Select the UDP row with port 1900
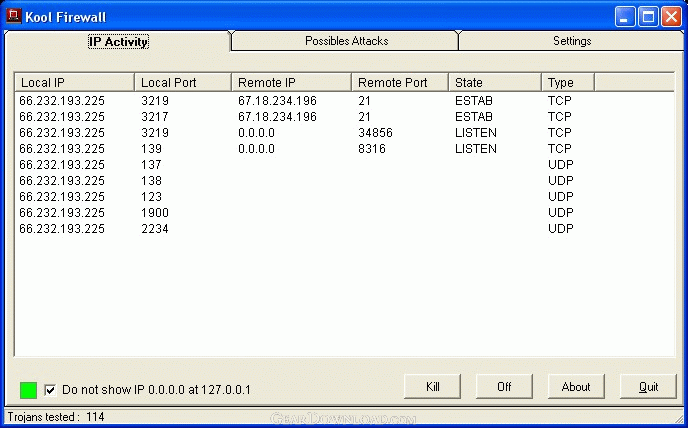Screen dimensions: 688x428 (344, 213)
